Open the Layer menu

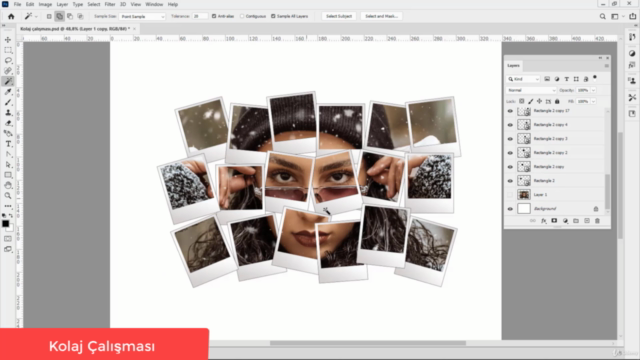[x=62, y=4]
